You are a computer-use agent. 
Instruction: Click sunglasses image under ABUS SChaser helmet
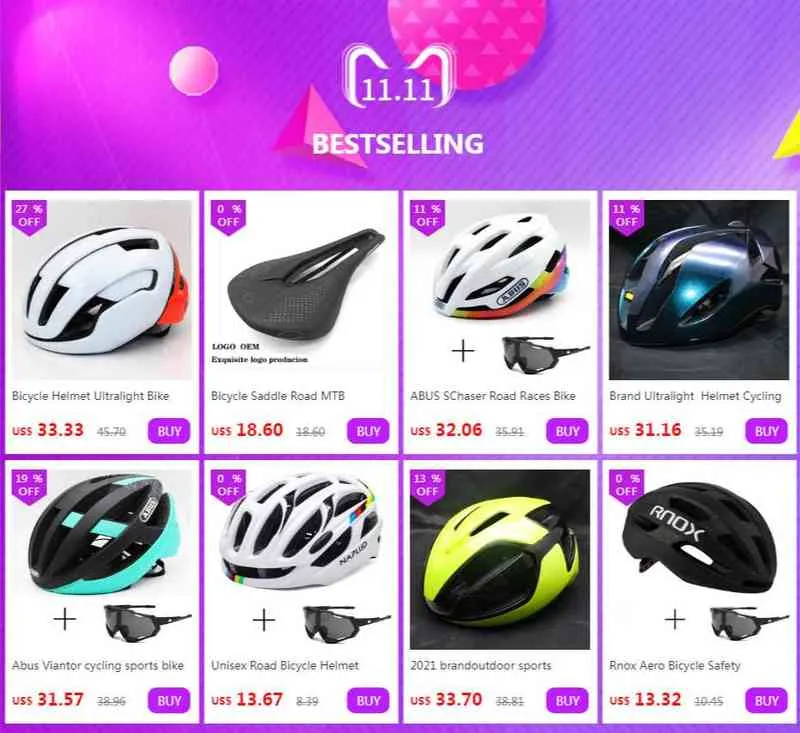coord(545,353)
